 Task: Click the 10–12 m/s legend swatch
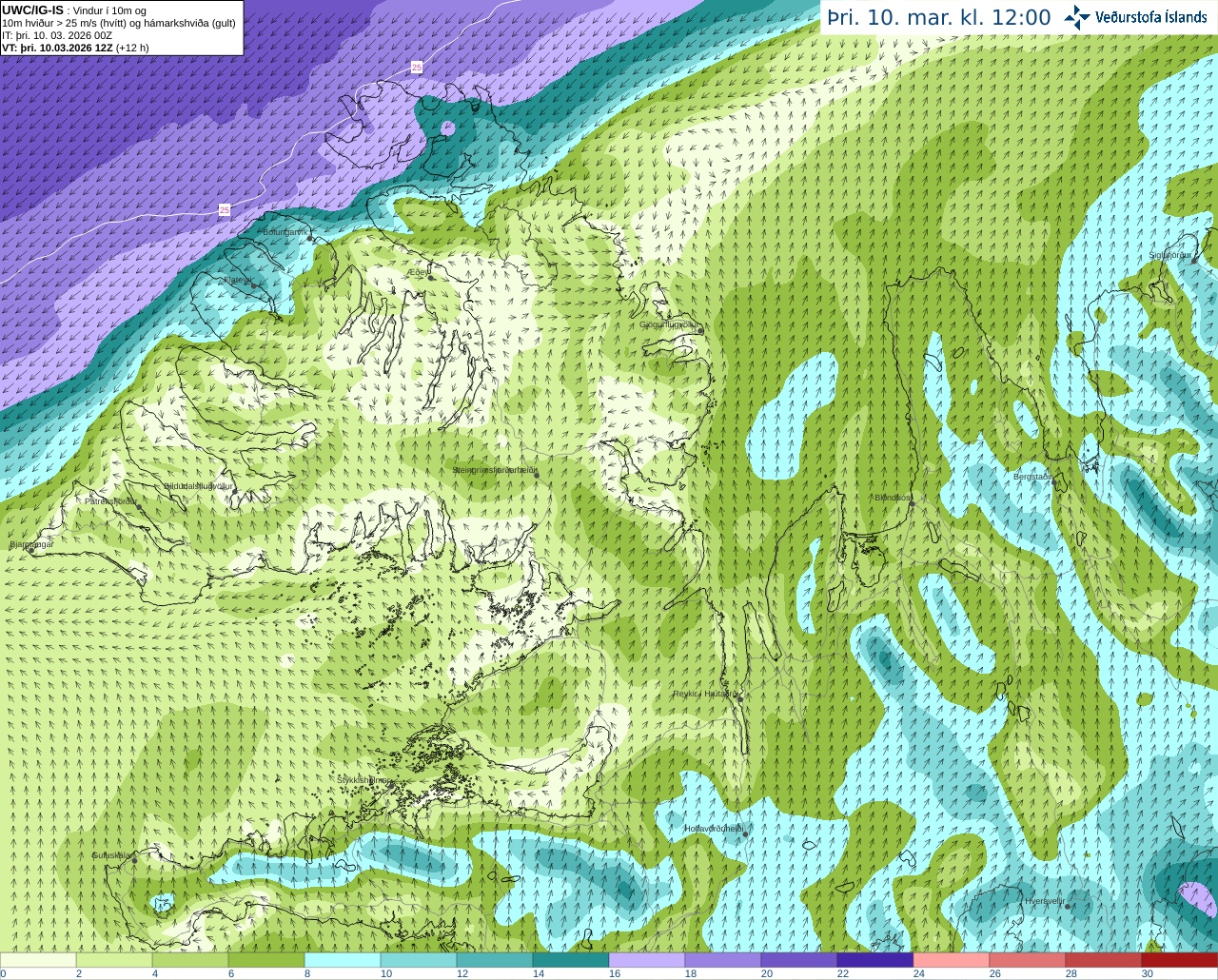coord(419,960)
